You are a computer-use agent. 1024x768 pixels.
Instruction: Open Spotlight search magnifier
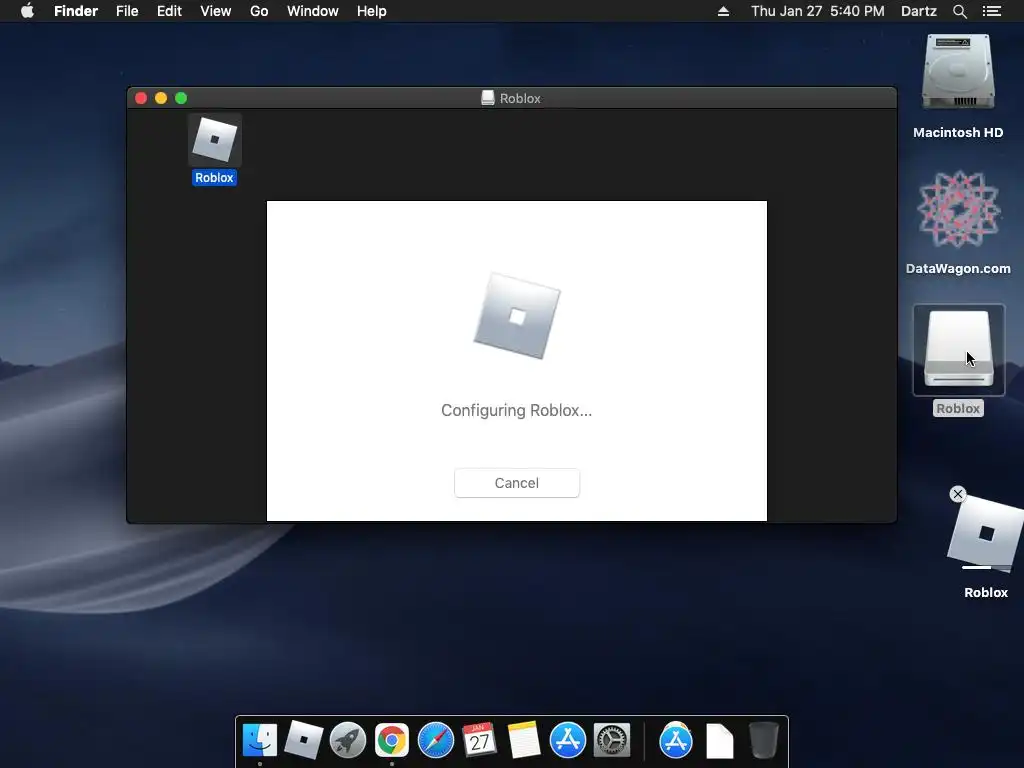click(959, 11)
